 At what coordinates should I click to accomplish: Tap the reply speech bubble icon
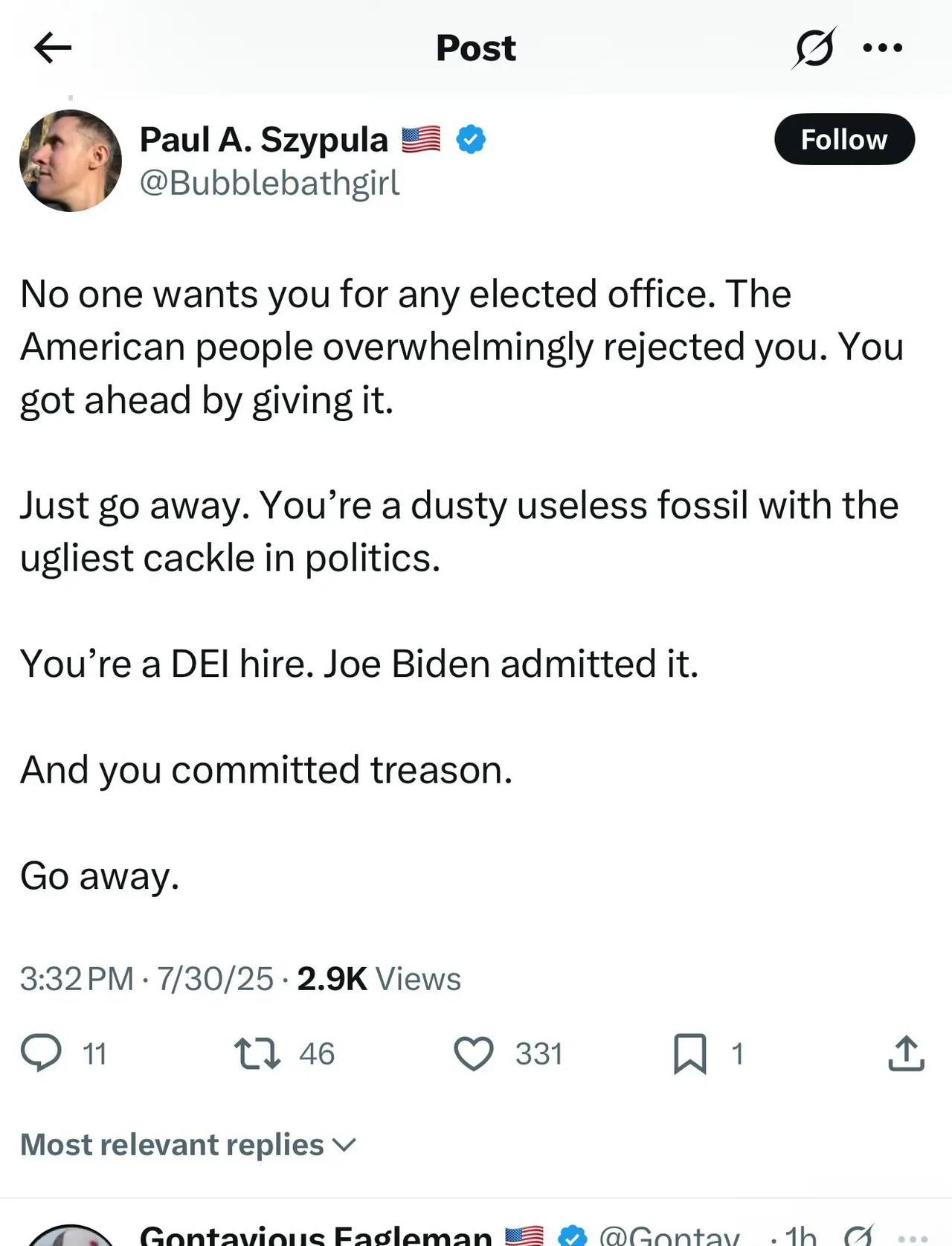click(x=41, y=1053)
